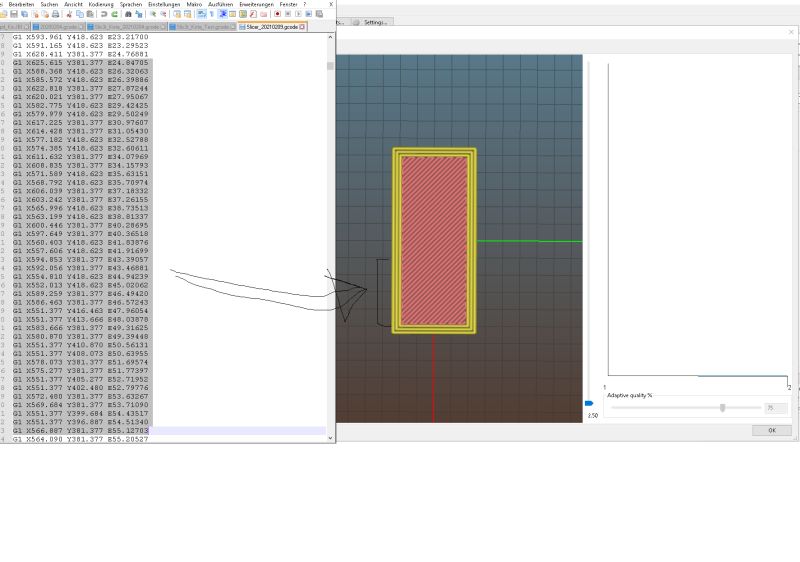Open the Folder as Workspace icon
This screenshot has height=562, width=800.
tap(263, 14)
